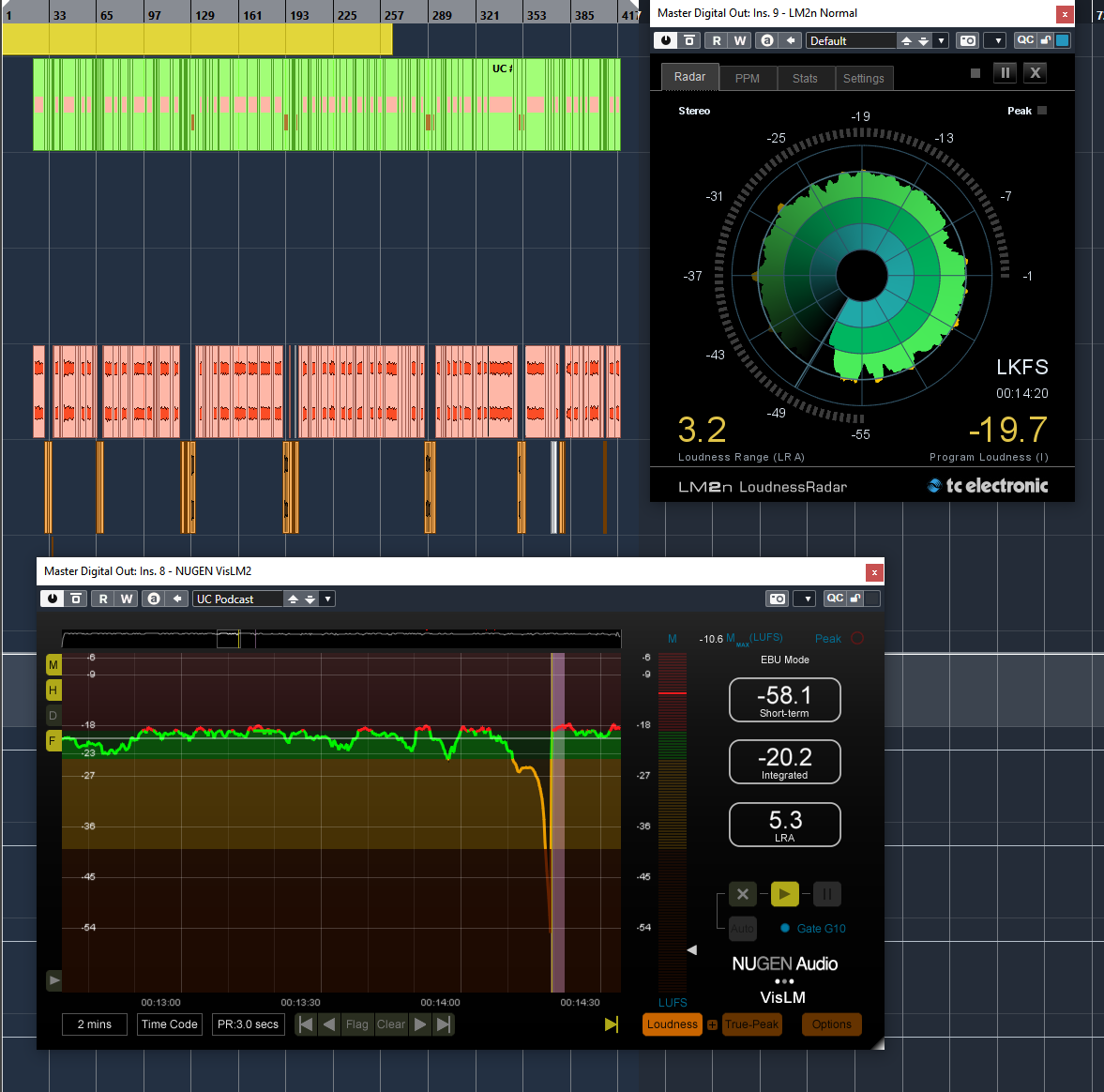Jump to last flag in VisLM history

443,1024
